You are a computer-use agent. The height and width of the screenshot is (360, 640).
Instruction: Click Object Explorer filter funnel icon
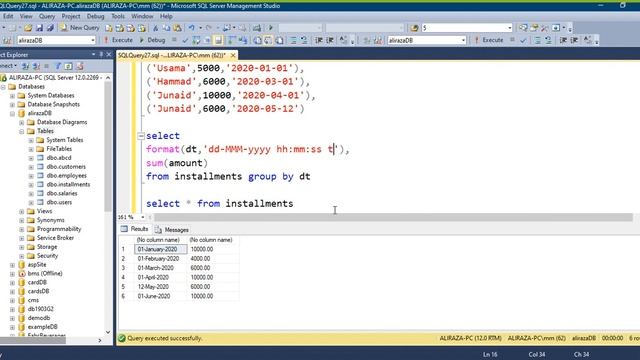pyautogui.click(x=58, y=66)
